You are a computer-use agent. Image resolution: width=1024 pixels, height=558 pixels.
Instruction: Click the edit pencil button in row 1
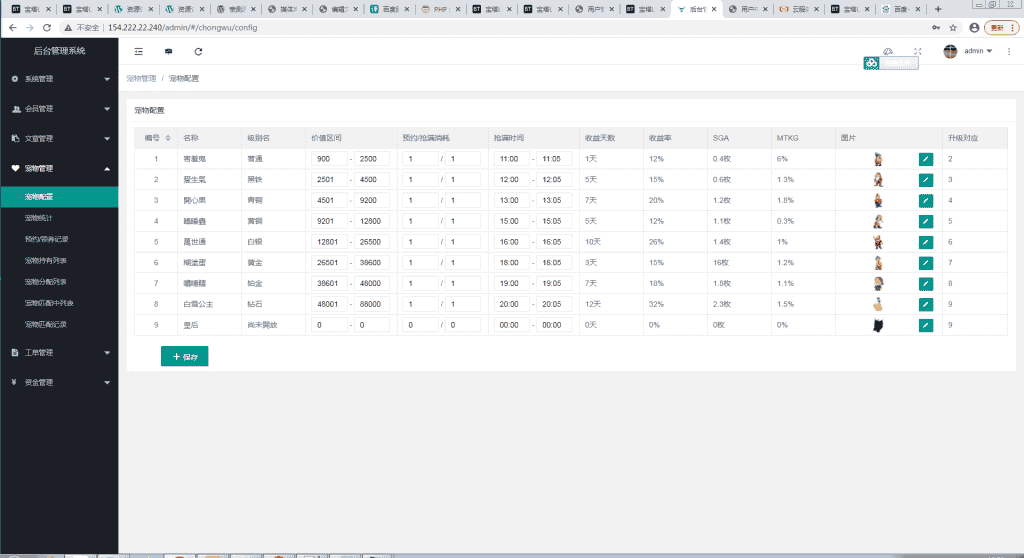925,158
